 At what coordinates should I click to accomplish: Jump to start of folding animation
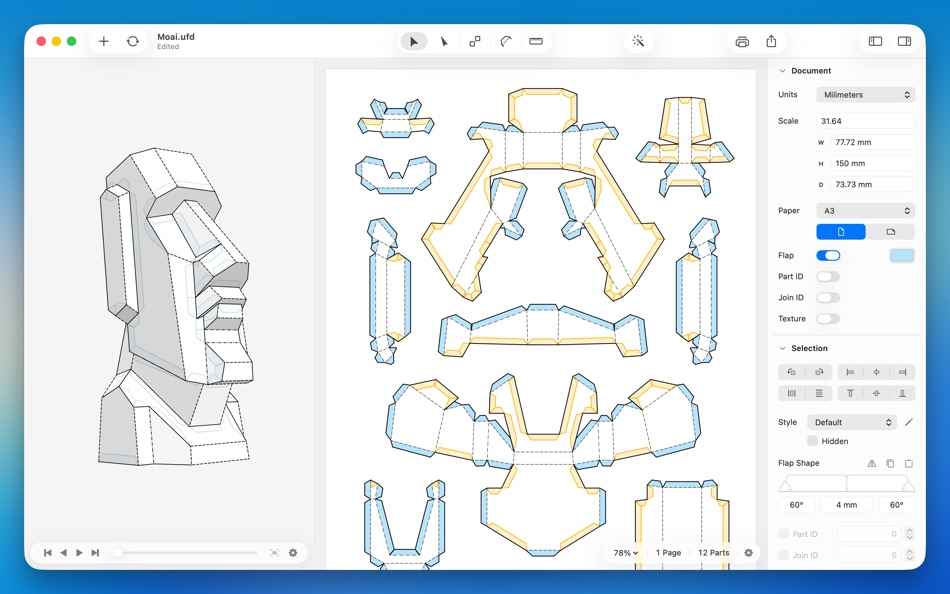coord(48,553)
